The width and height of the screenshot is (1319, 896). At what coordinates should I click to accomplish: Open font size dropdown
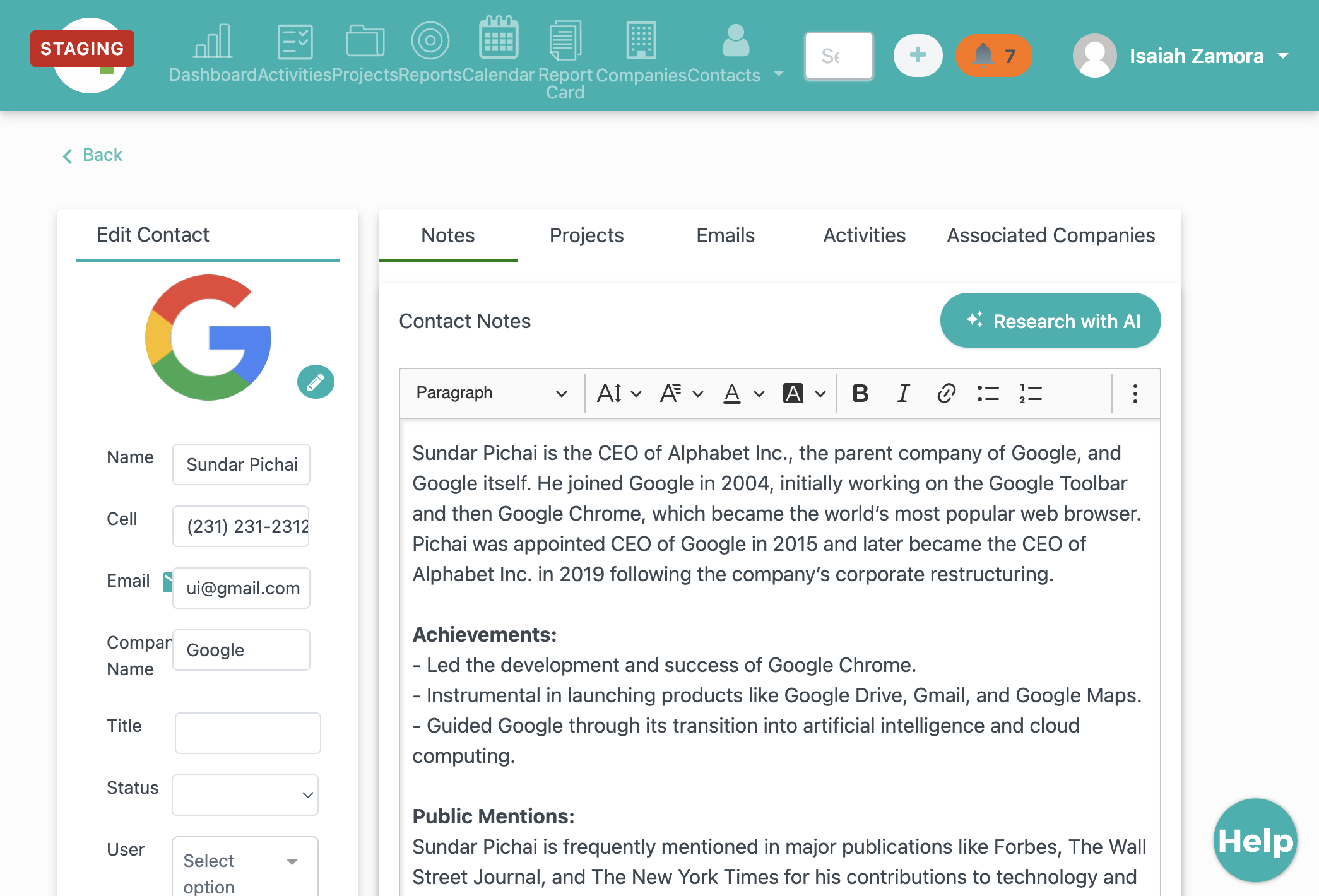coord(619,393)
